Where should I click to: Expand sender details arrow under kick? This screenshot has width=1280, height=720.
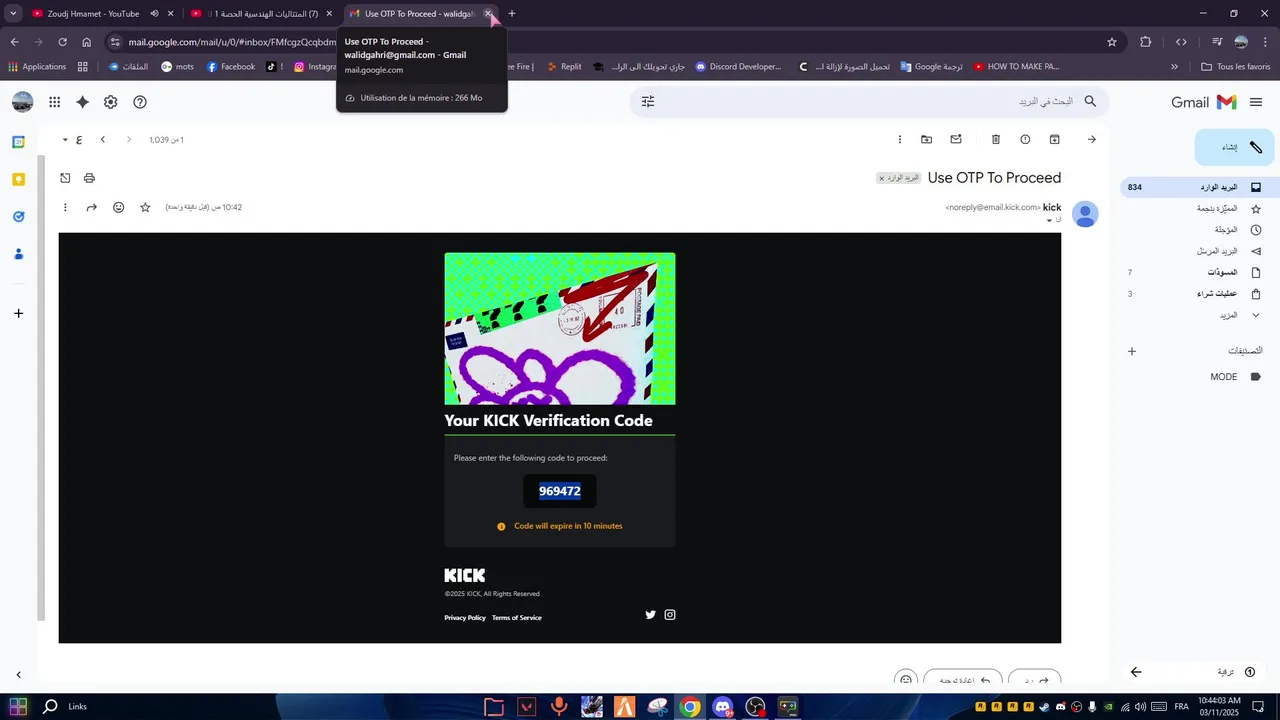click(1049, 220)
